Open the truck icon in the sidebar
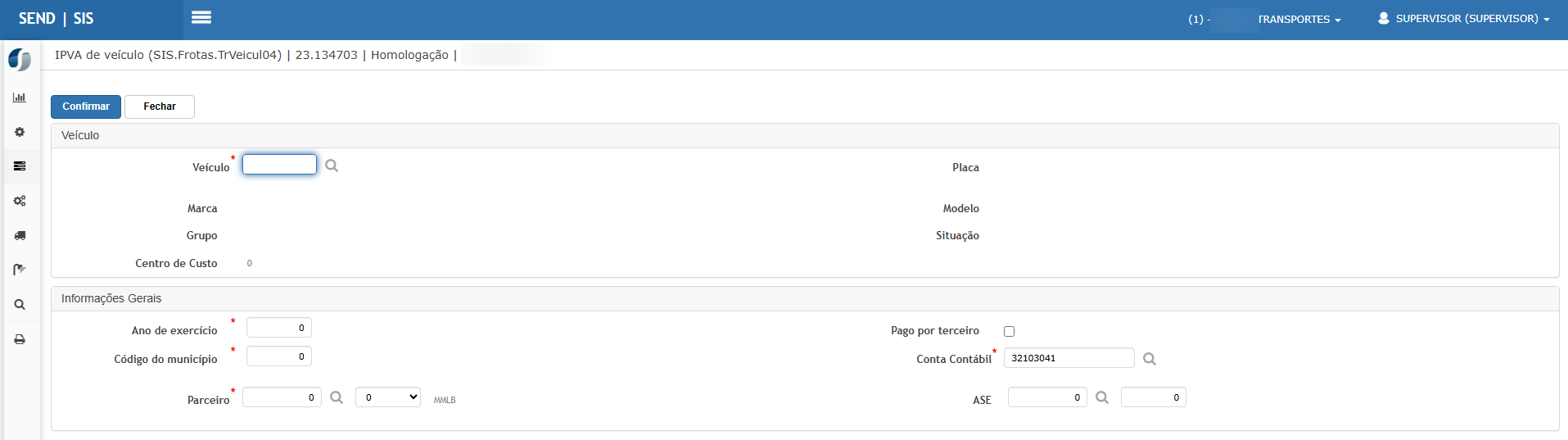Image resolution: width=1568 pixels, height=440 pixels. (20, 235)
